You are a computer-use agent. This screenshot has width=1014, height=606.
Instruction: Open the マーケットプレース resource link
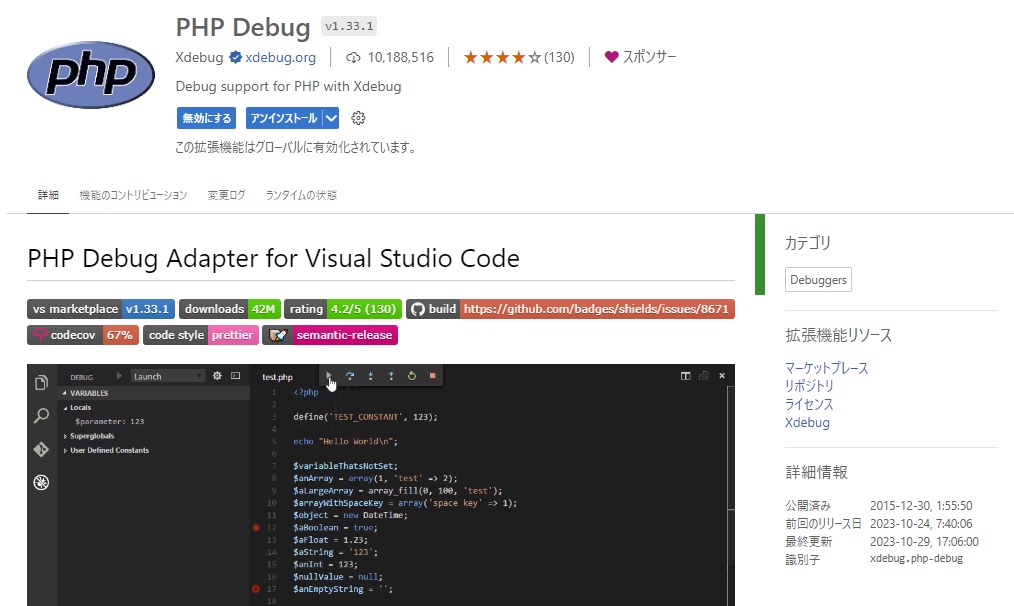826,368
